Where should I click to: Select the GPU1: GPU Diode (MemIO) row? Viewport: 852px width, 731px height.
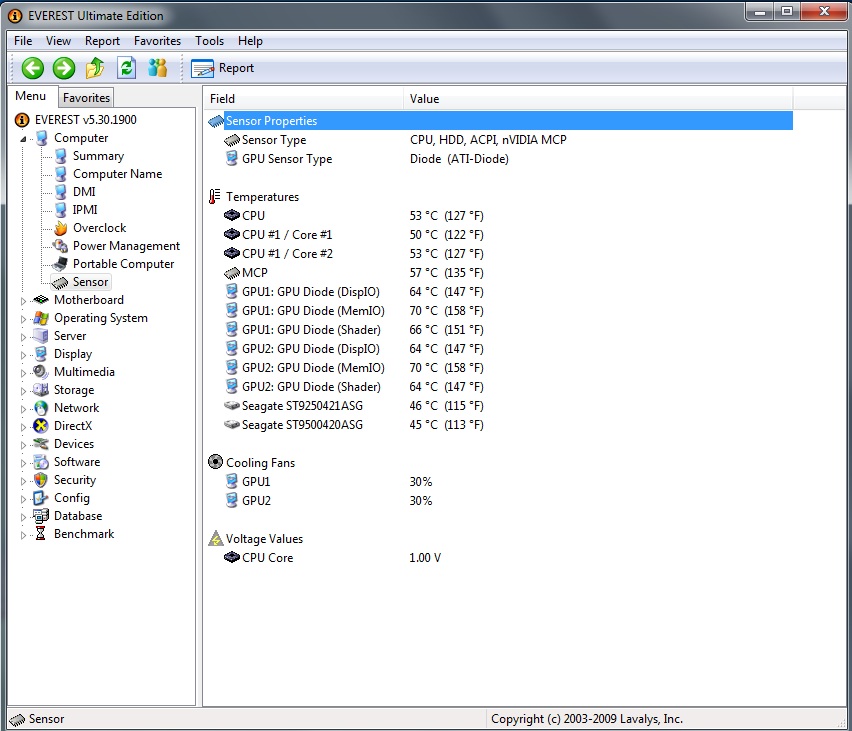(x=500, y=311)
